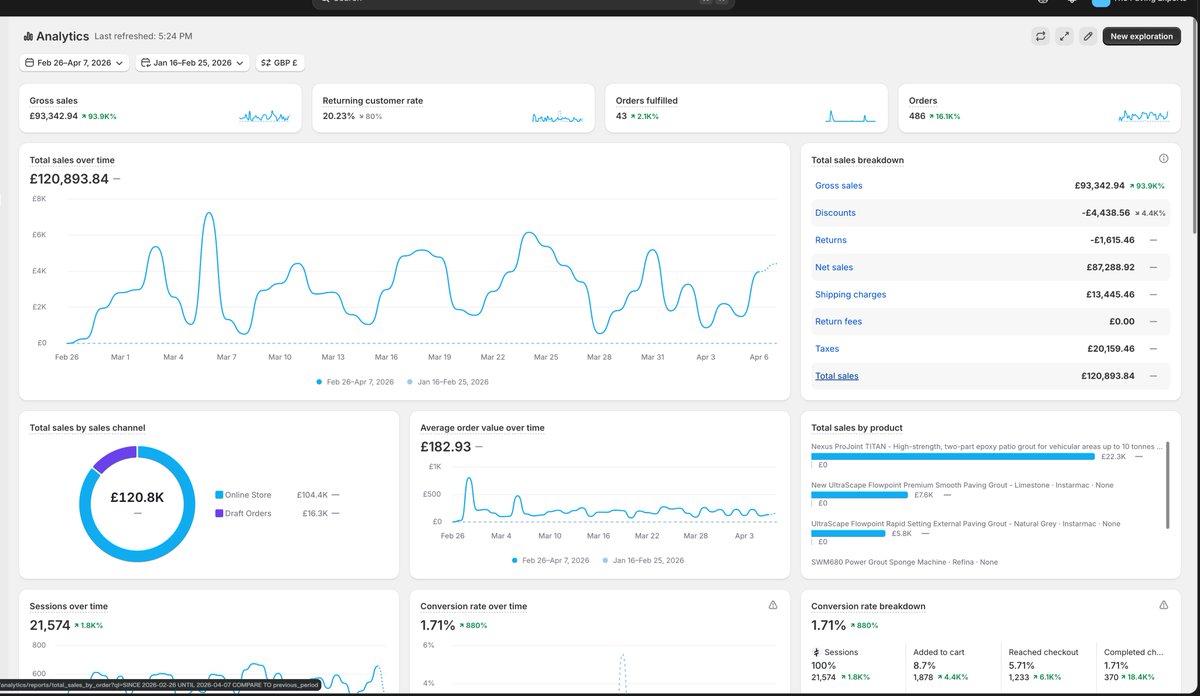Open the Gross sales card
1200x696 pixels.
(x=160, y=109)
